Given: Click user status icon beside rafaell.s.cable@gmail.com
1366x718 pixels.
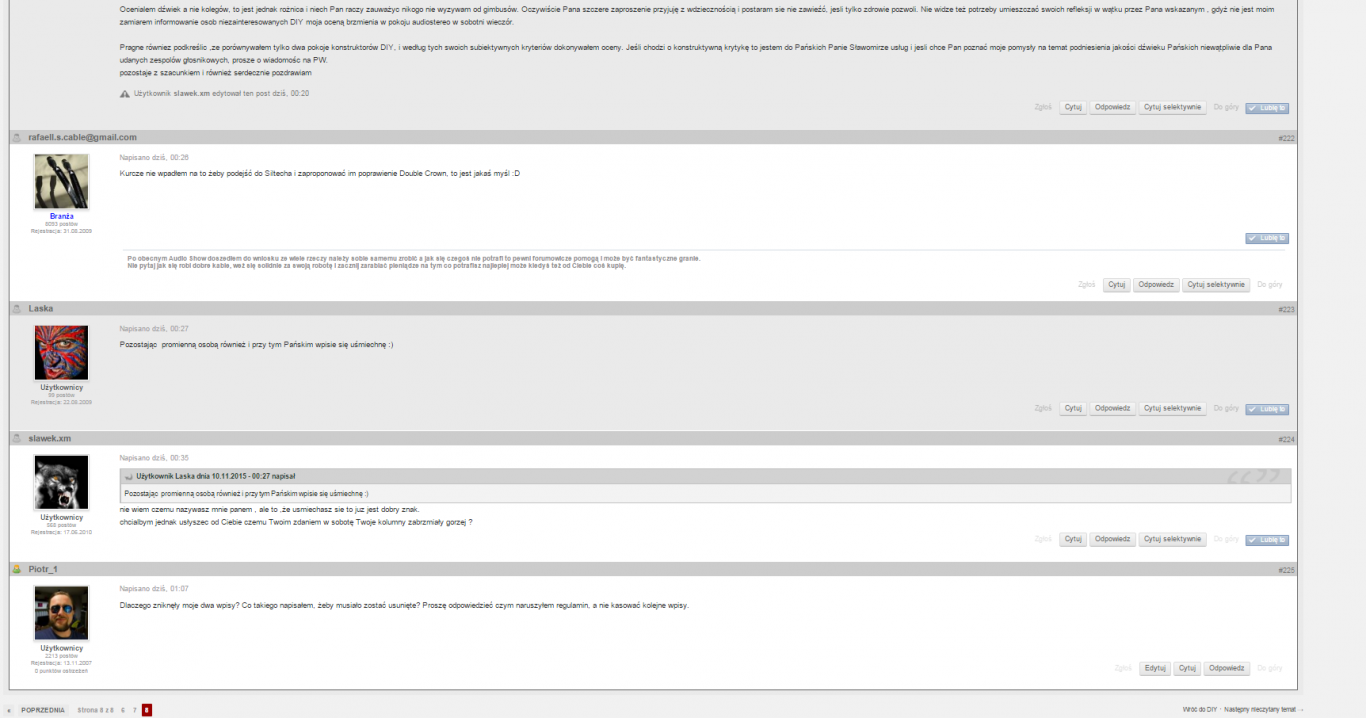Looking at the screenshot, I should tap(17, 137).
